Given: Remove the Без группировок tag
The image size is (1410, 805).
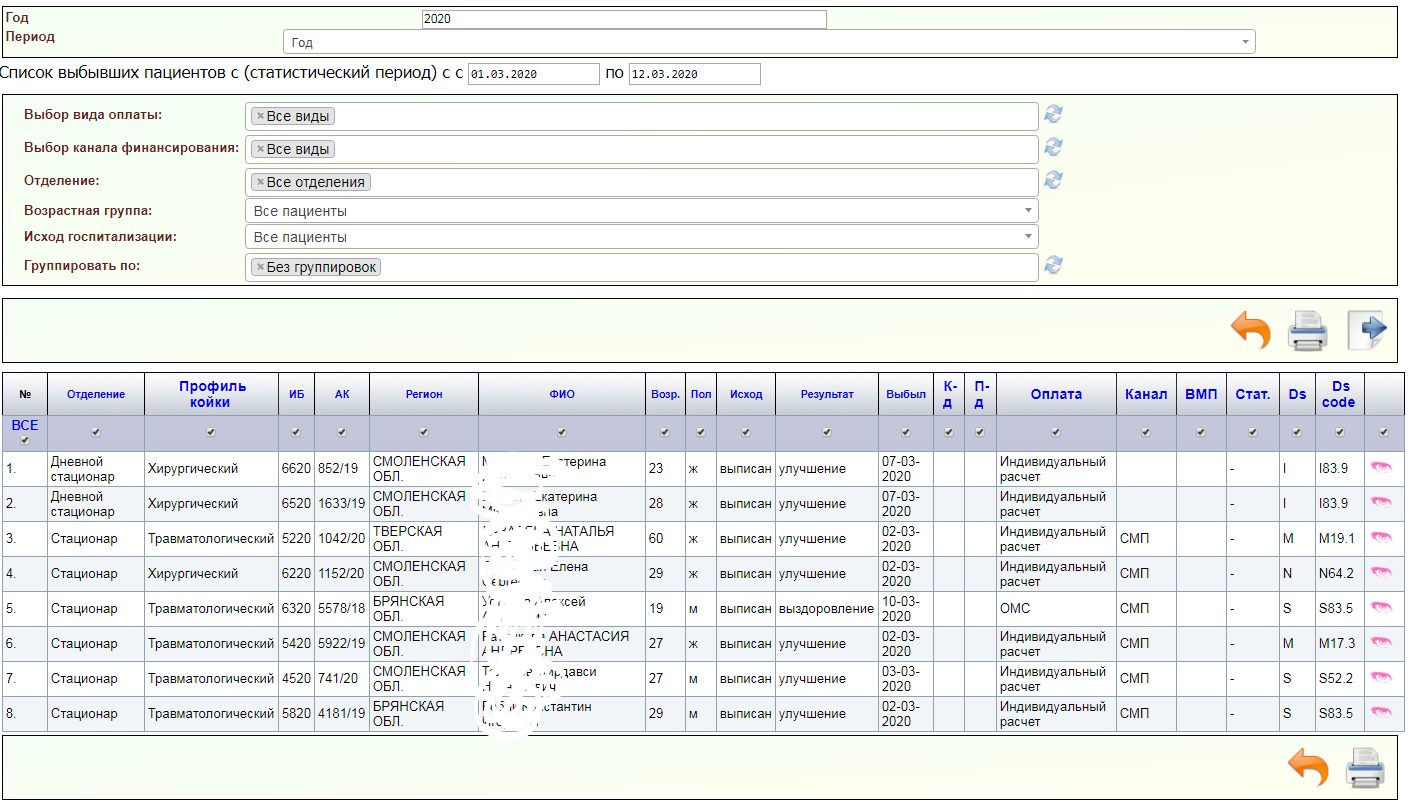Looking at the screenshot, I should click(260, 267).
